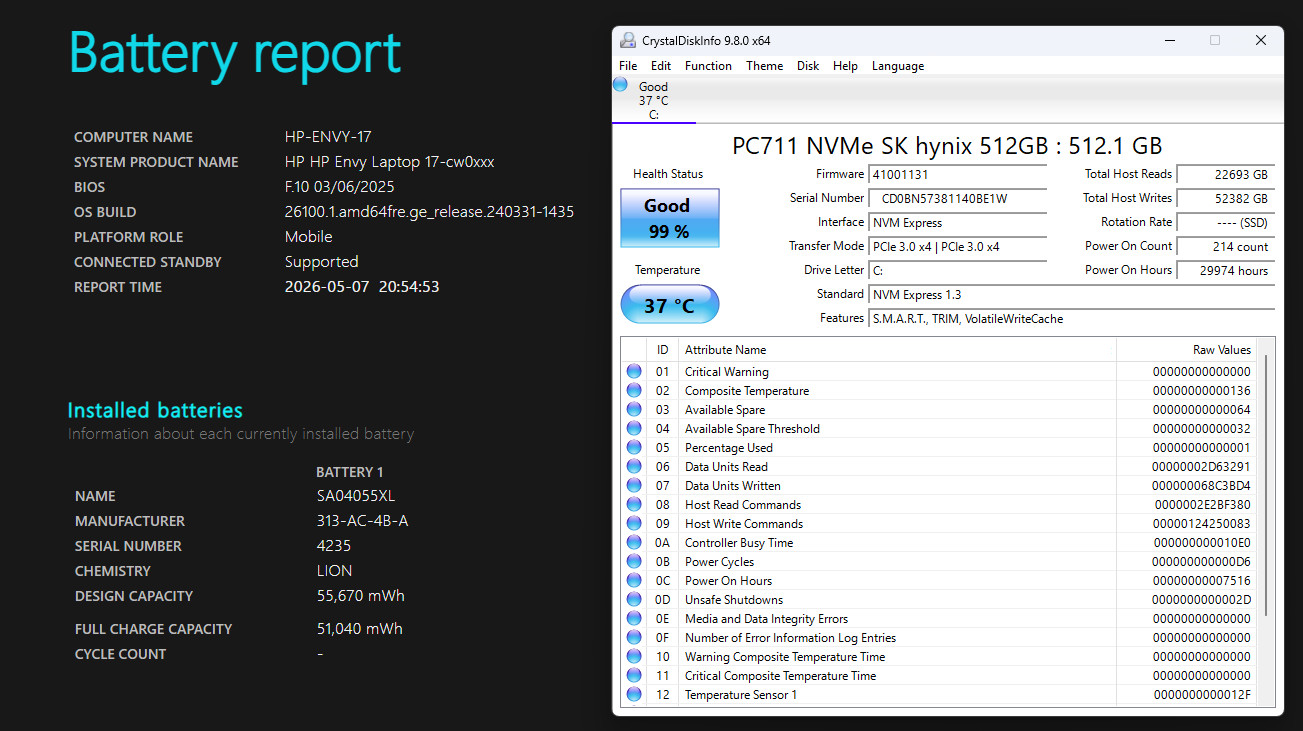Open the Language menu
The height and width of the screenshot is (731, 1303).
pyautogui.click(x=898, y=66)
